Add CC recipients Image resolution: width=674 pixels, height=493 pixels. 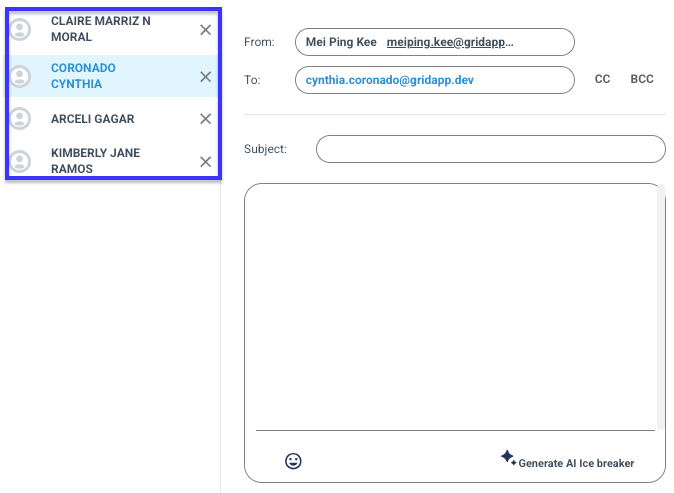[602, 79]
